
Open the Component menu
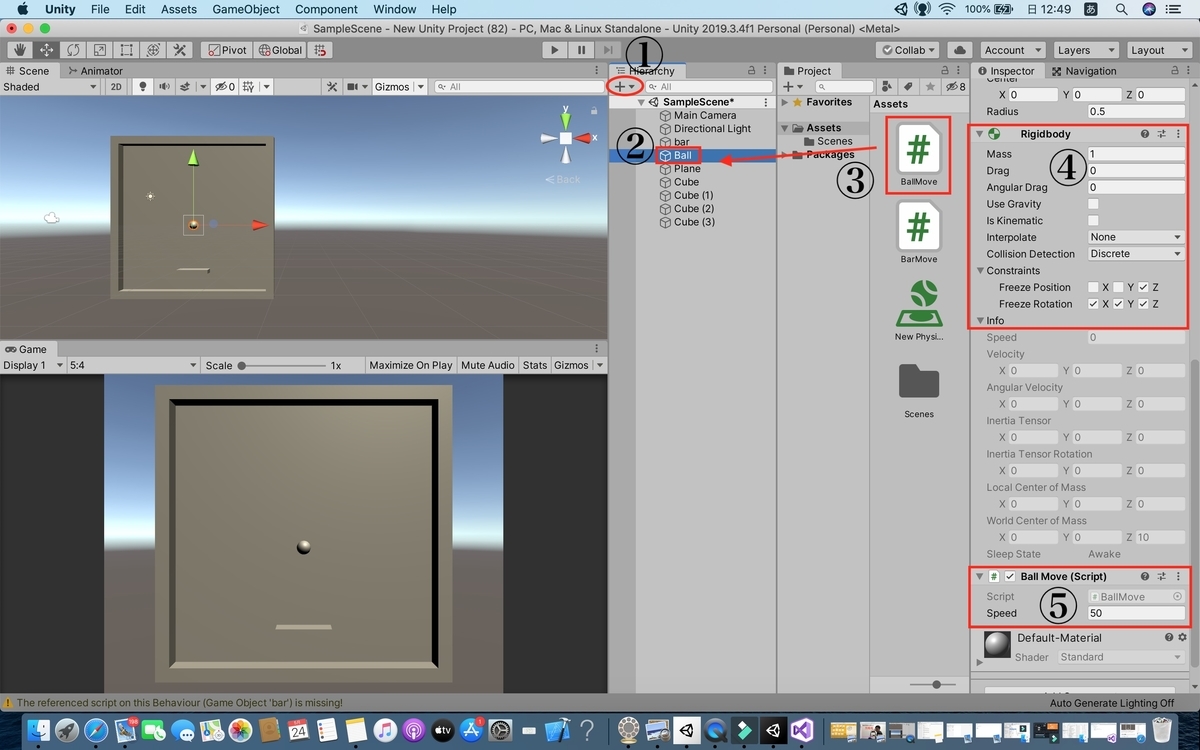[x=326, y=9]
